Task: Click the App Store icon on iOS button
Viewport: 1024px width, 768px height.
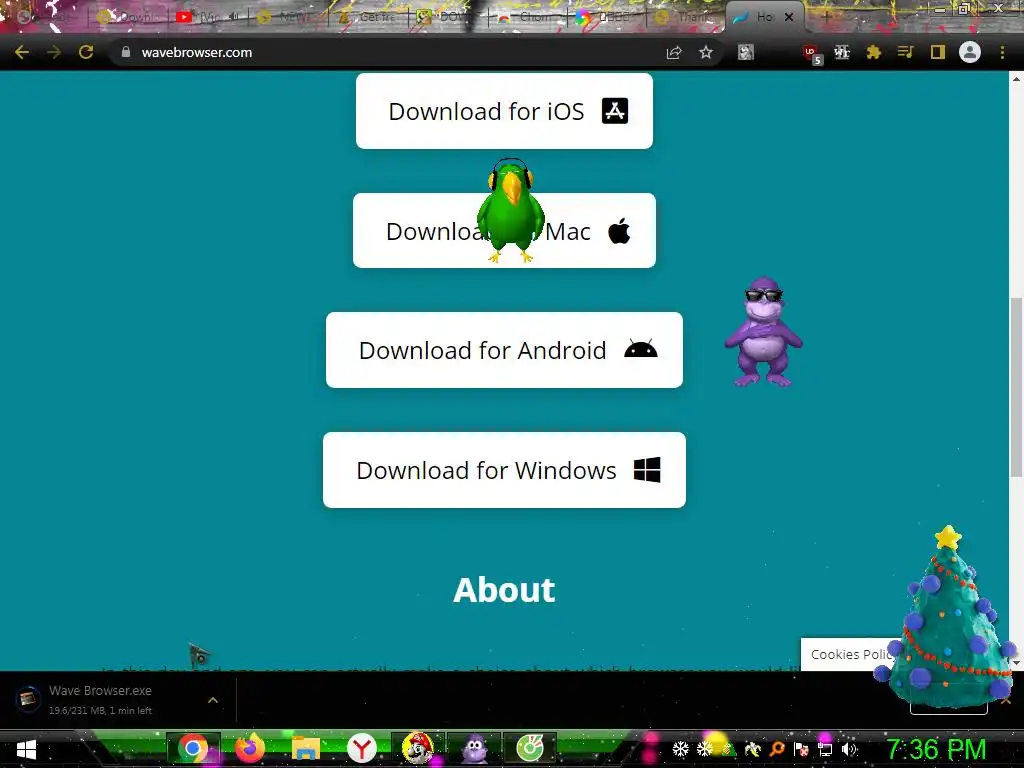Action: 615,111
